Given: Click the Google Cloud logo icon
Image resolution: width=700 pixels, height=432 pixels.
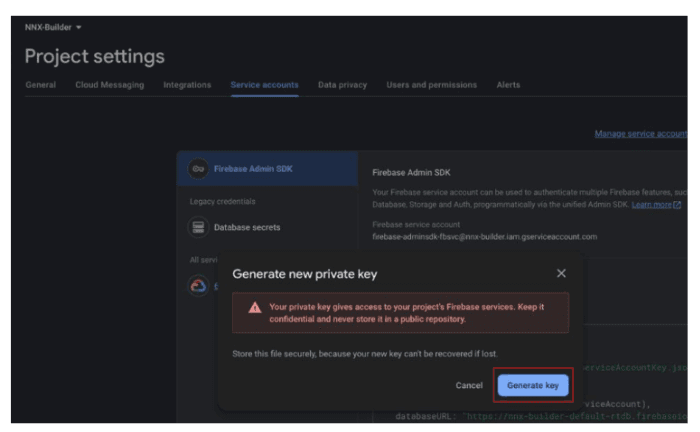Looking at the screenshot, I should pos(198,287).
